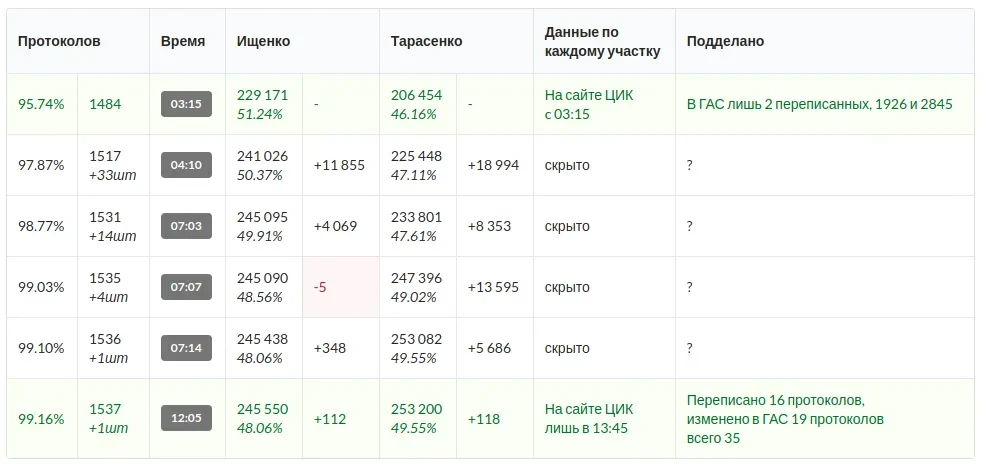Select the 07:03 time badge
The width and height of the screenshot is (984, 466).
point(186,226)
